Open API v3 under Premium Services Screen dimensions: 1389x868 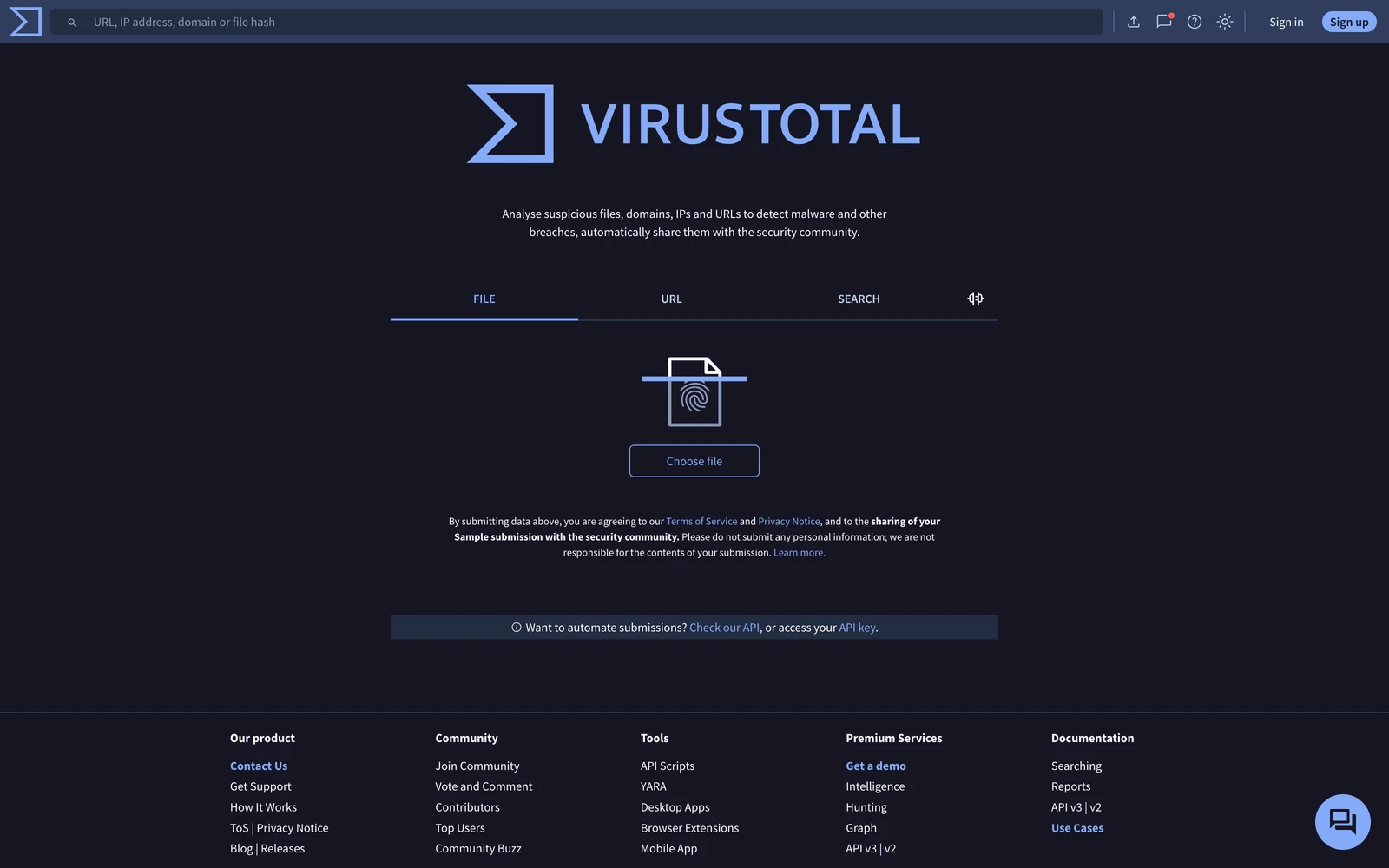(861, 849)
